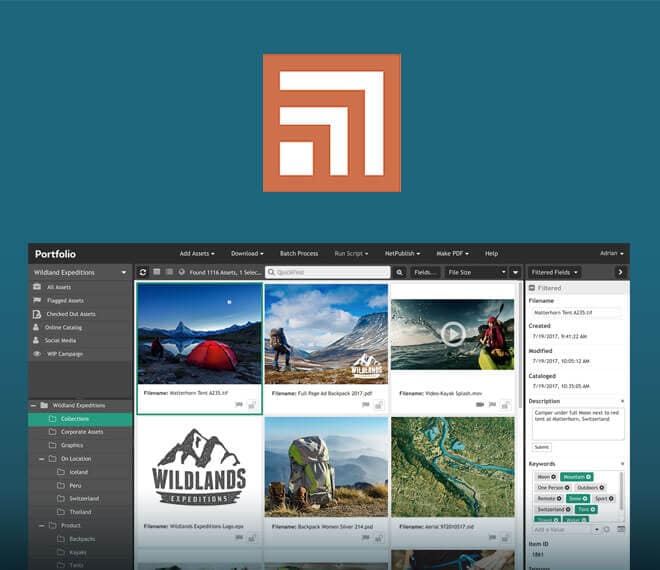Viewport: 660px width, 570px height.
Task: Play the Video-Kayak Splash video
Action: pos(452,334)
